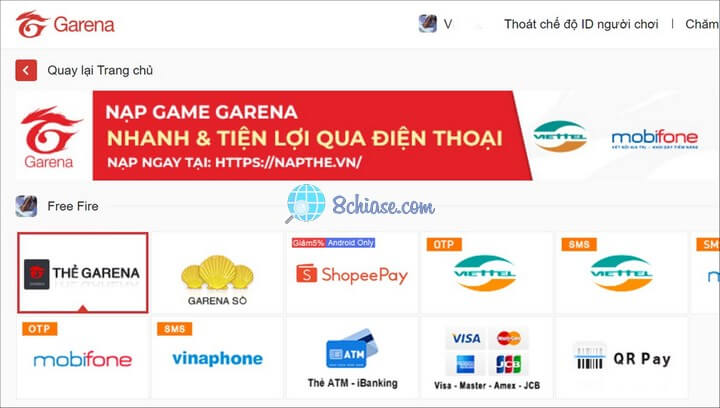Click the Mobifone logo in banner

click(x=655, y=139)
